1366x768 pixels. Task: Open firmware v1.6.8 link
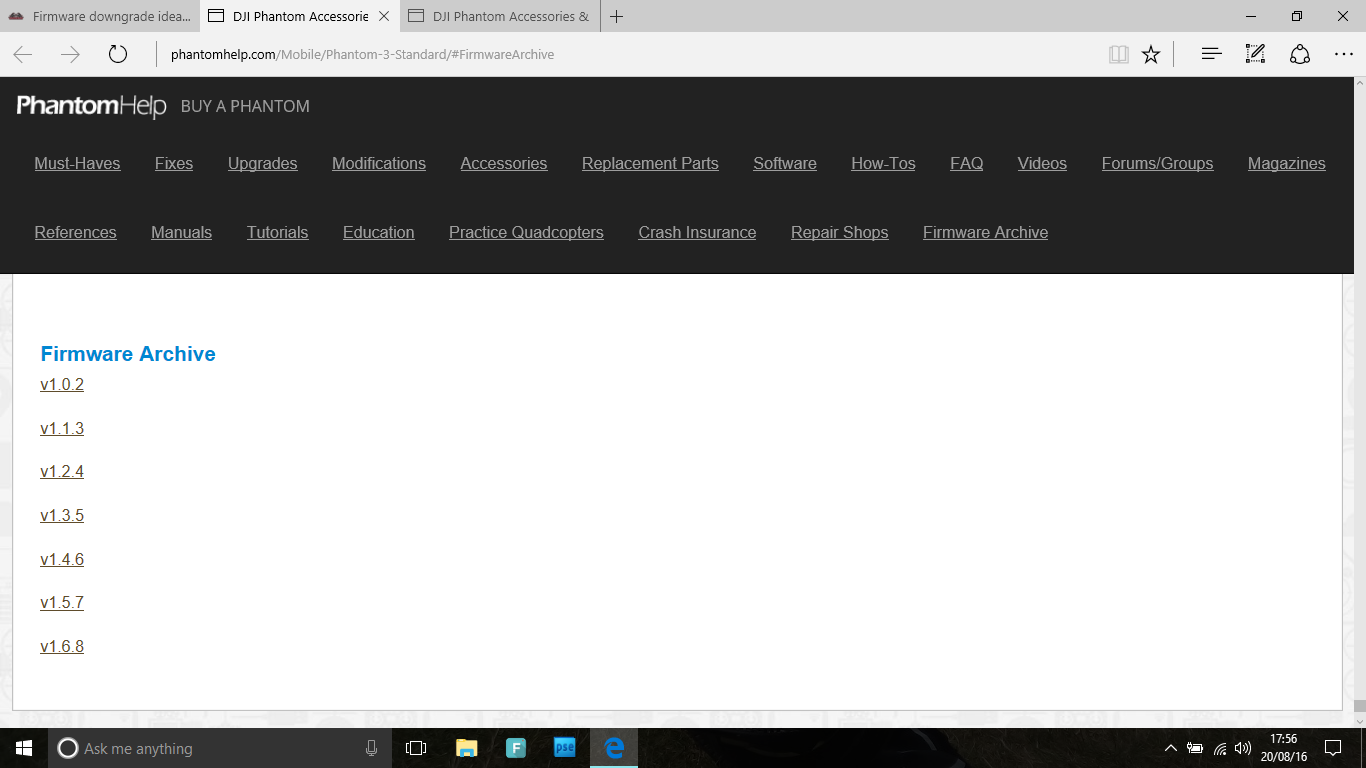(62, 647)
